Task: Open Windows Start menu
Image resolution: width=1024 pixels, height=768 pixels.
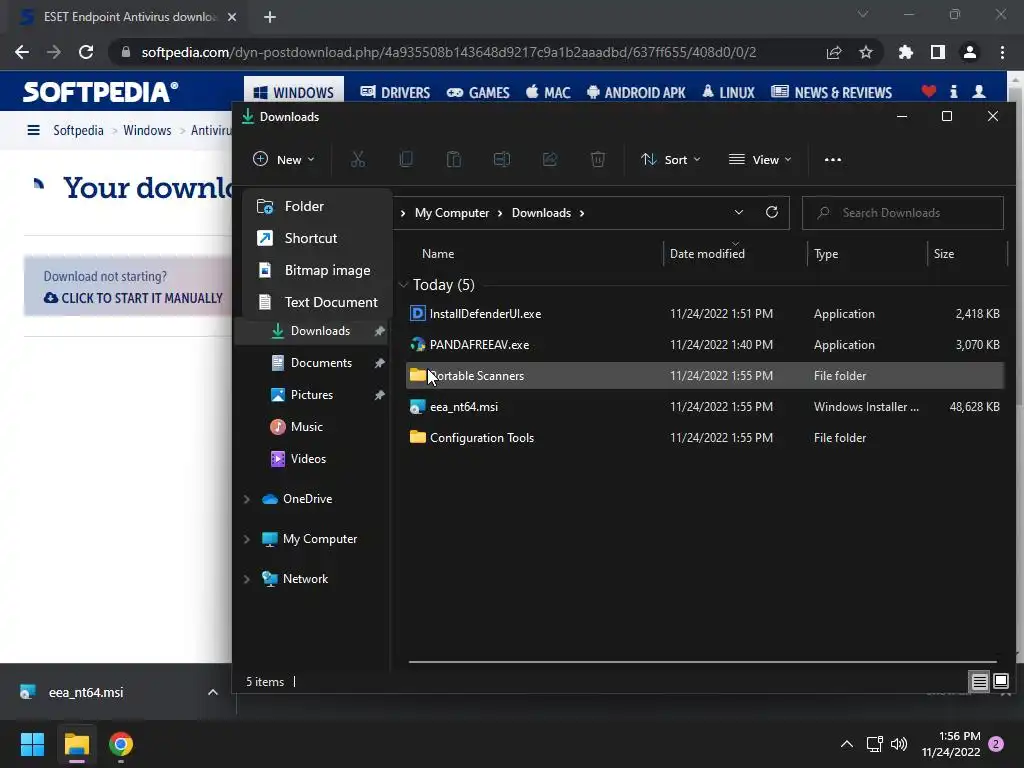Action: point(32,744)
